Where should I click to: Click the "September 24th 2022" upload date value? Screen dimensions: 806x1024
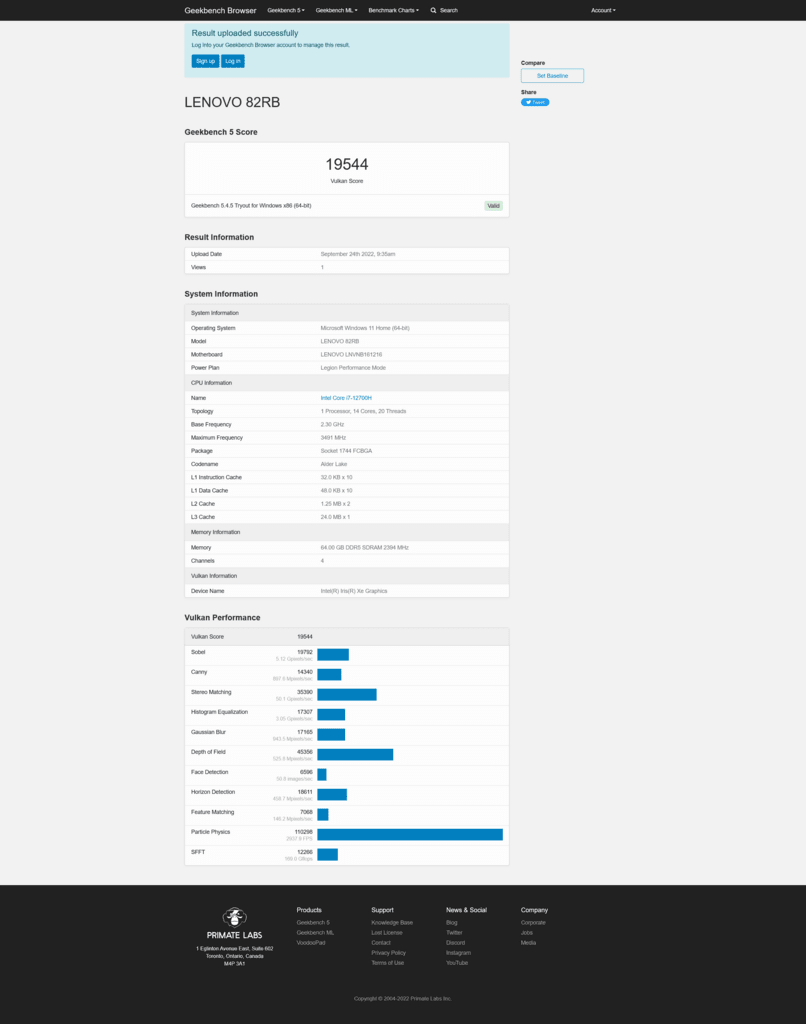click(x=358, y=254)
